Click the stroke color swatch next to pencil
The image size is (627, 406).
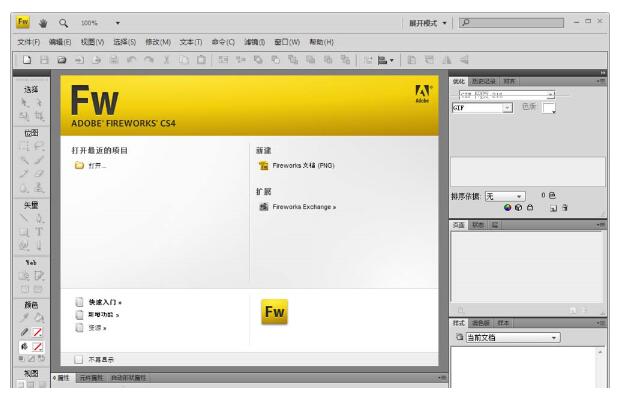[x=38, y=332]
